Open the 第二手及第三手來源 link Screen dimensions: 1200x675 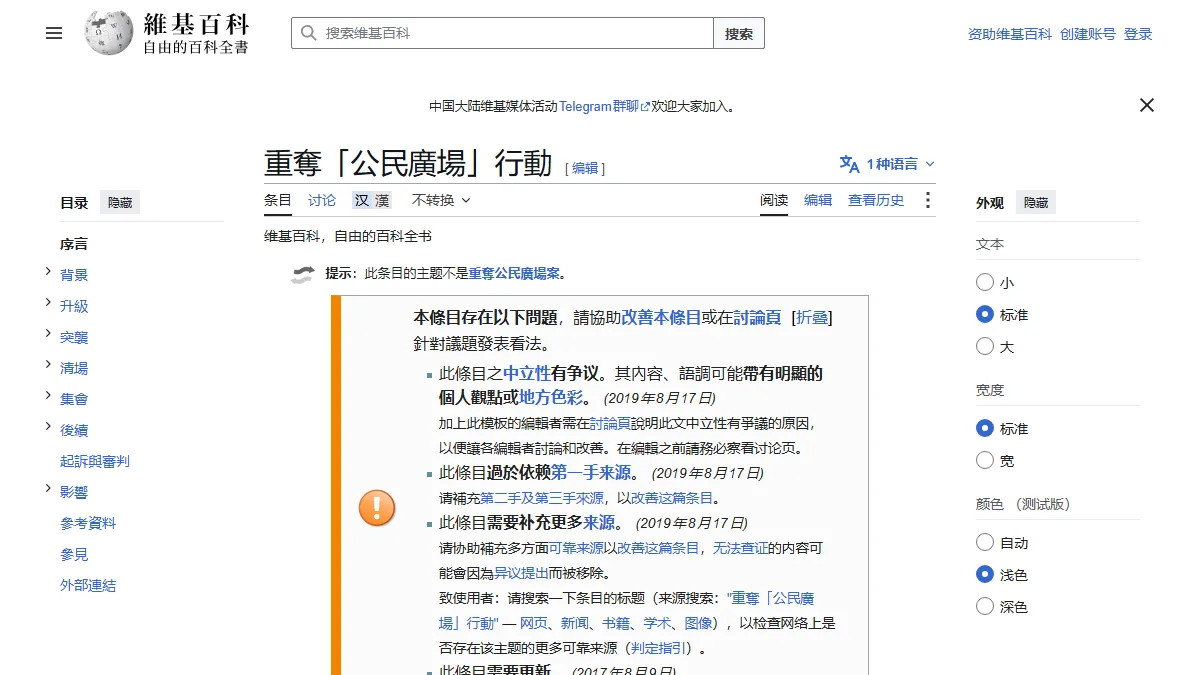(542, 498)
